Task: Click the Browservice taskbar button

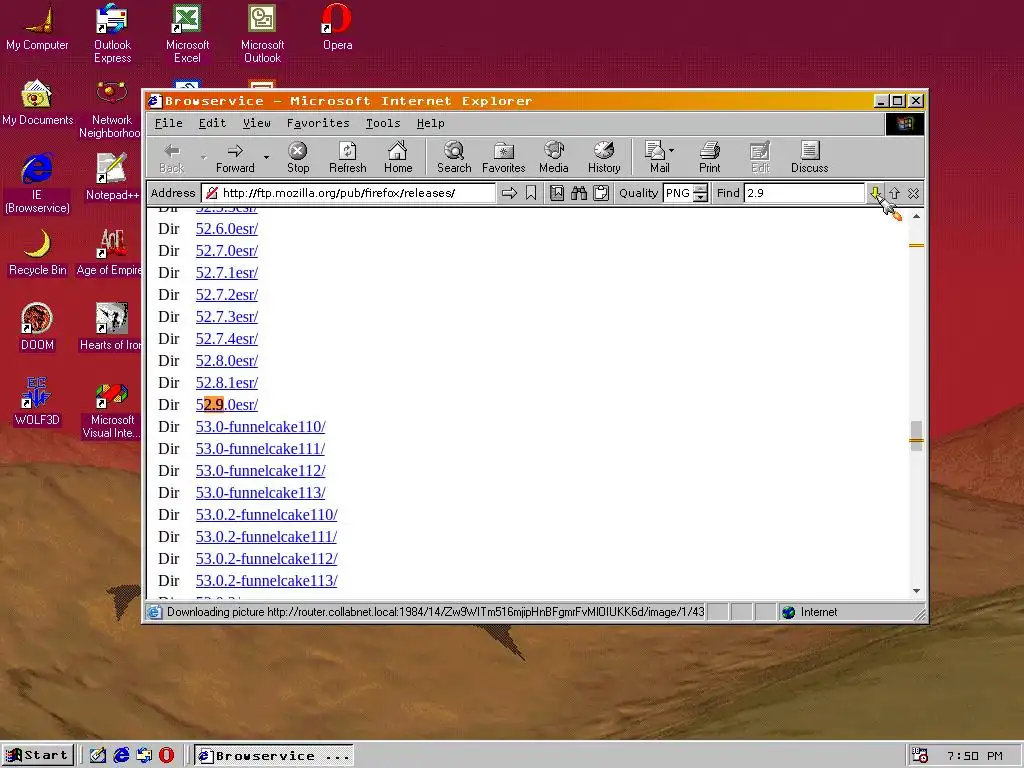Action: tap(274, 756)
